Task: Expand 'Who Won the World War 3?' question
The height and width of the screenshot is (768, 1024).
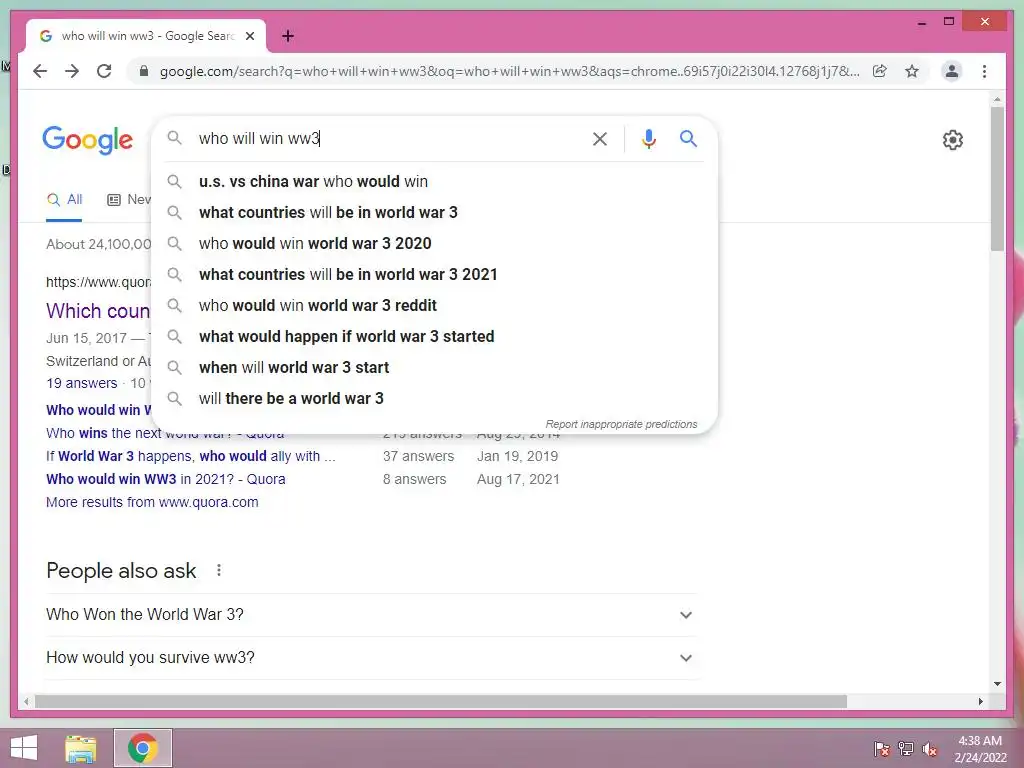Action: tap(371, 615)
